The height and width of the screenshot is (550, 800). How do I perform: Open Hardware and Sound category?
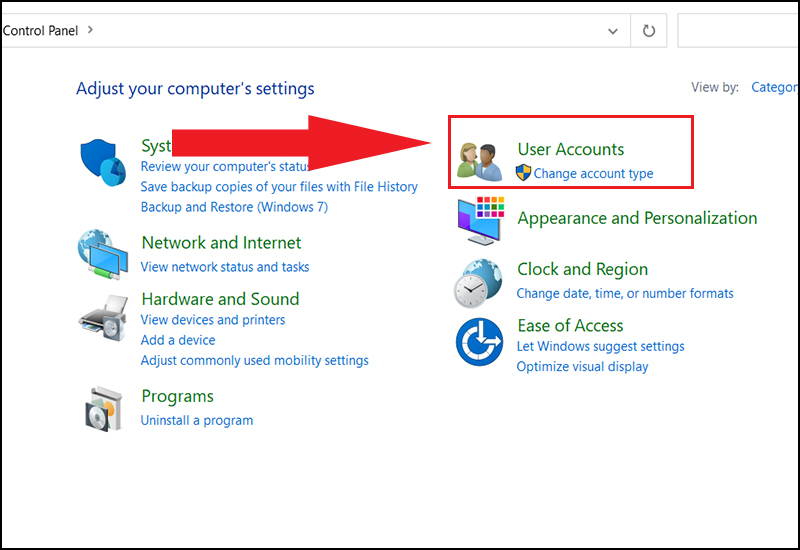pos(220,299)
